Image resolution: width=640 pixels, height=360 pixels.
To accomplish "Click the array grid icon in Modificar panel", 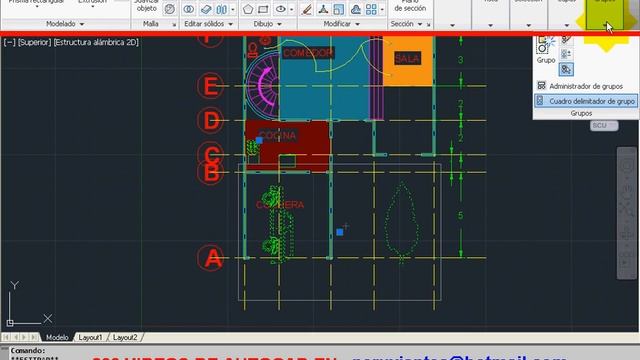I will coord(371,9).
